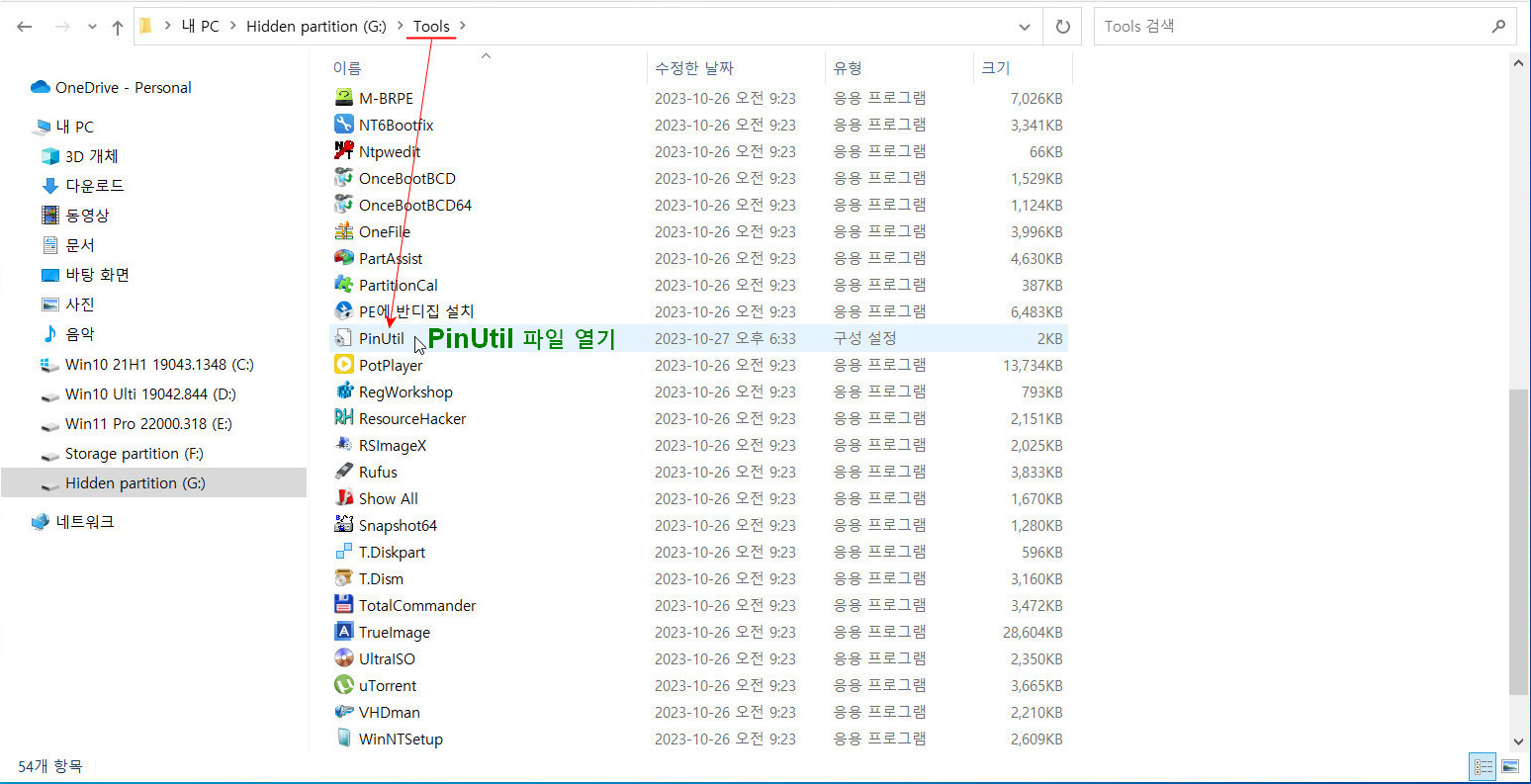Select 네트워크 in navigation pane

click(85, 521)
